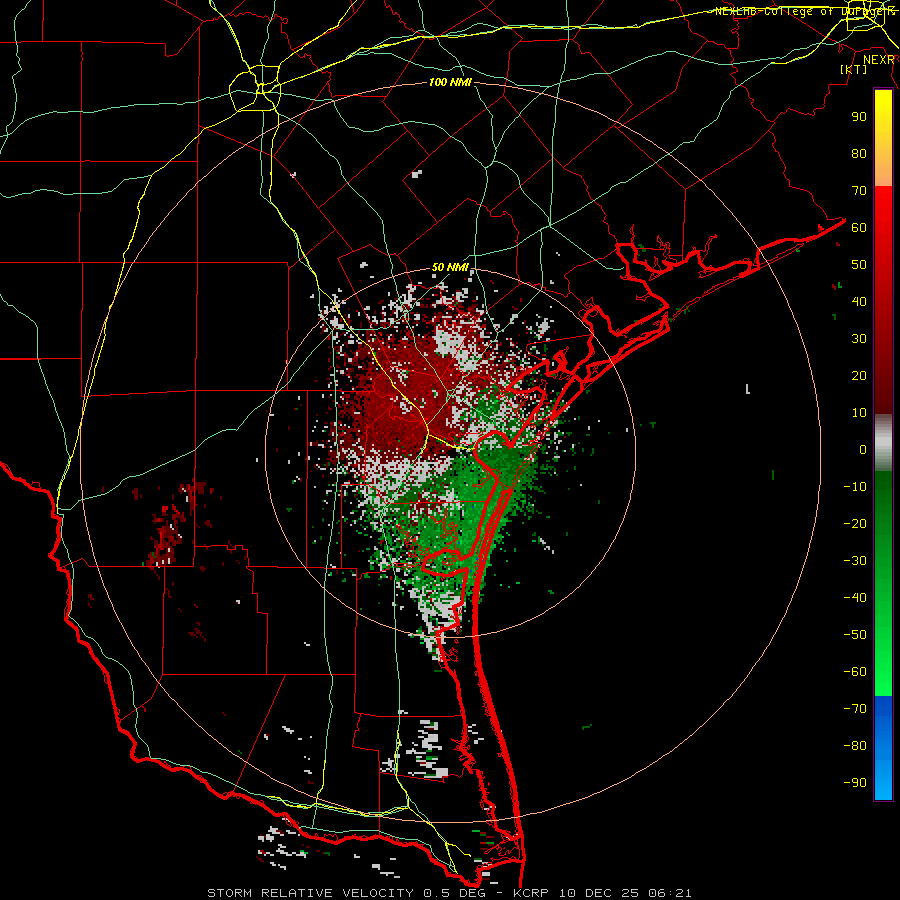Click the -70 scale label
This screenshot has height=900, width=900.
[x=855, y=709]
